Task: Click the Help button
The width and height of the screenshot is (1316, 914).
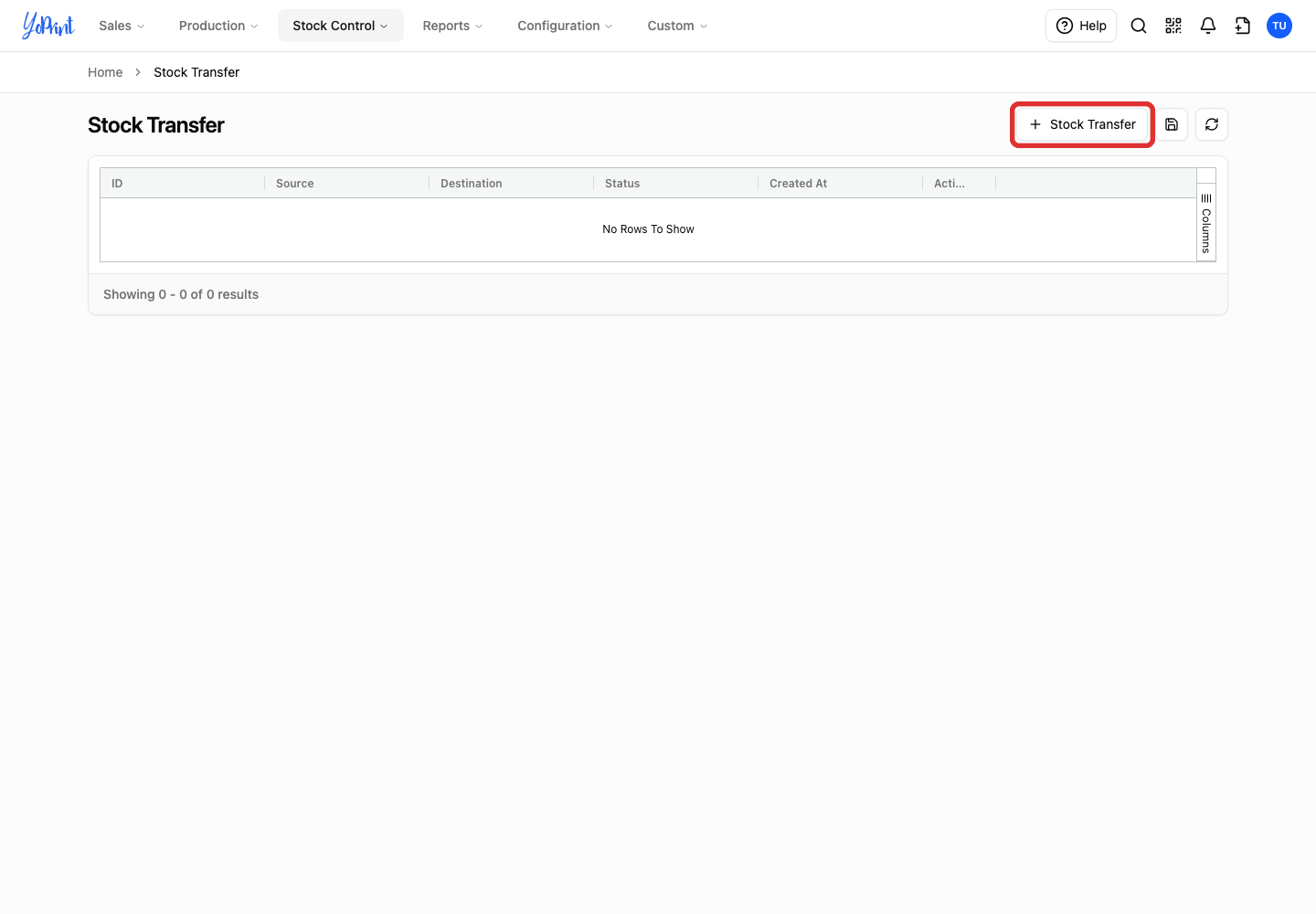Action: 1081,26
